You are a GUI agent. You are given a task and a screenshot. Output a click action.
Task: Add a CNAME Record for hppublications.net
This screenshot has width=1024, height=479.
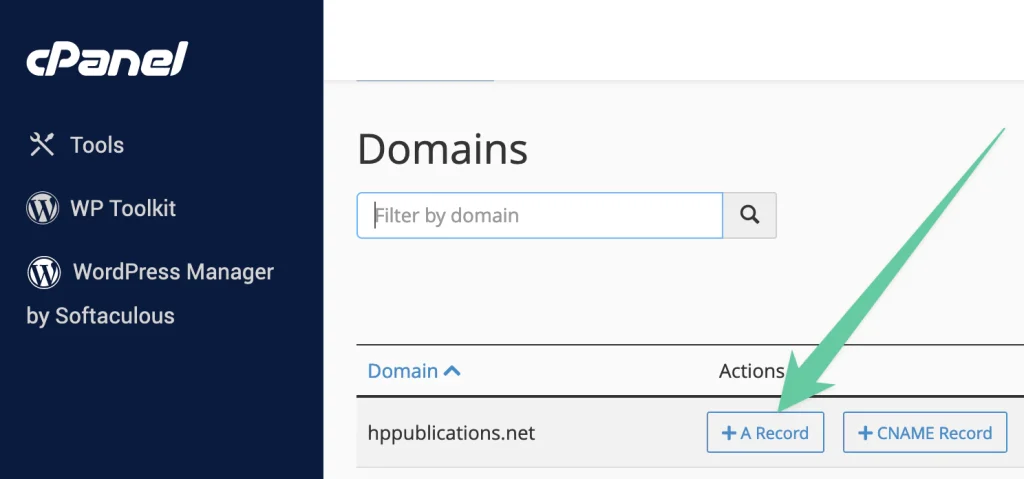[925, 433]
